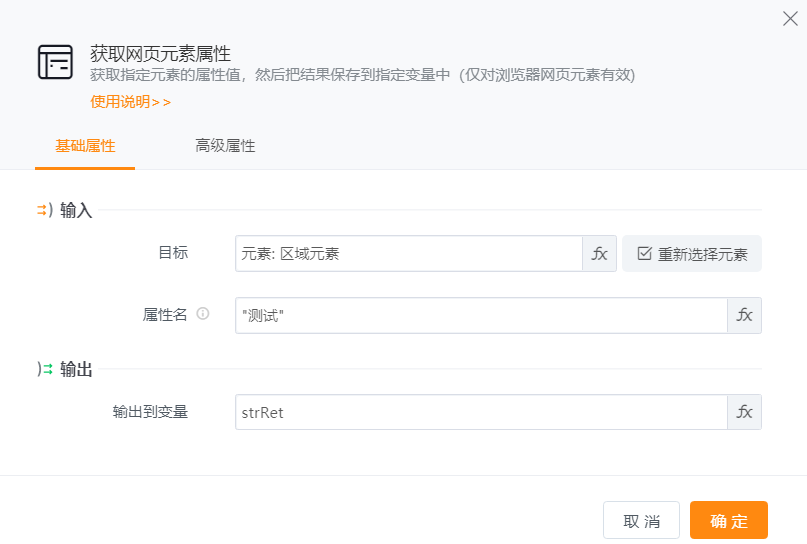Confirm with the orange 确定 button
Screen dimensions: 807x544
point(728,521)
